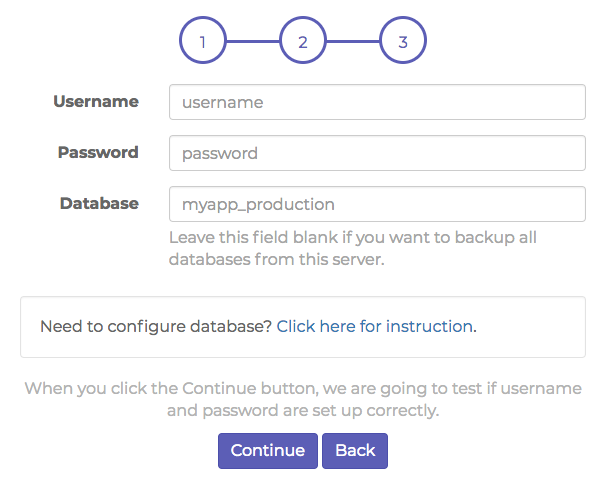
Task: Click the bold Username label
Action: pos(96,101)
